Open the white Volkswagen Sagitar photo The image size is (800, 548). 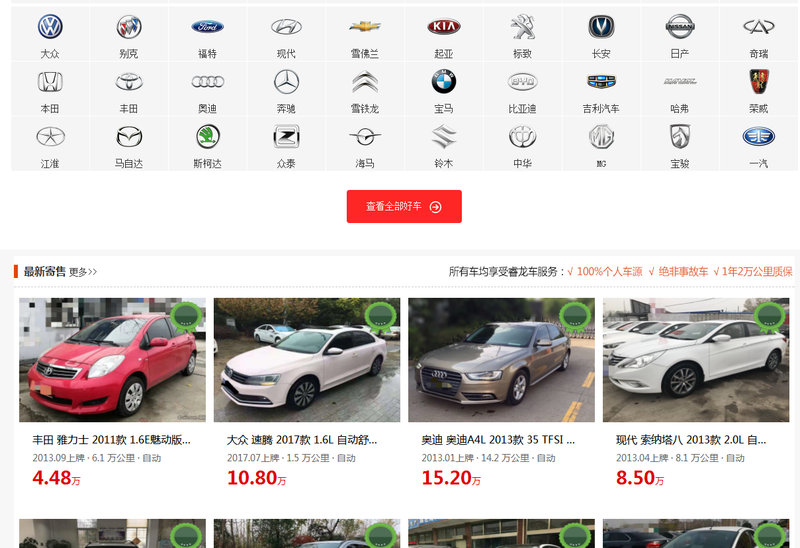pyautogui.click(x=307, y=360)
